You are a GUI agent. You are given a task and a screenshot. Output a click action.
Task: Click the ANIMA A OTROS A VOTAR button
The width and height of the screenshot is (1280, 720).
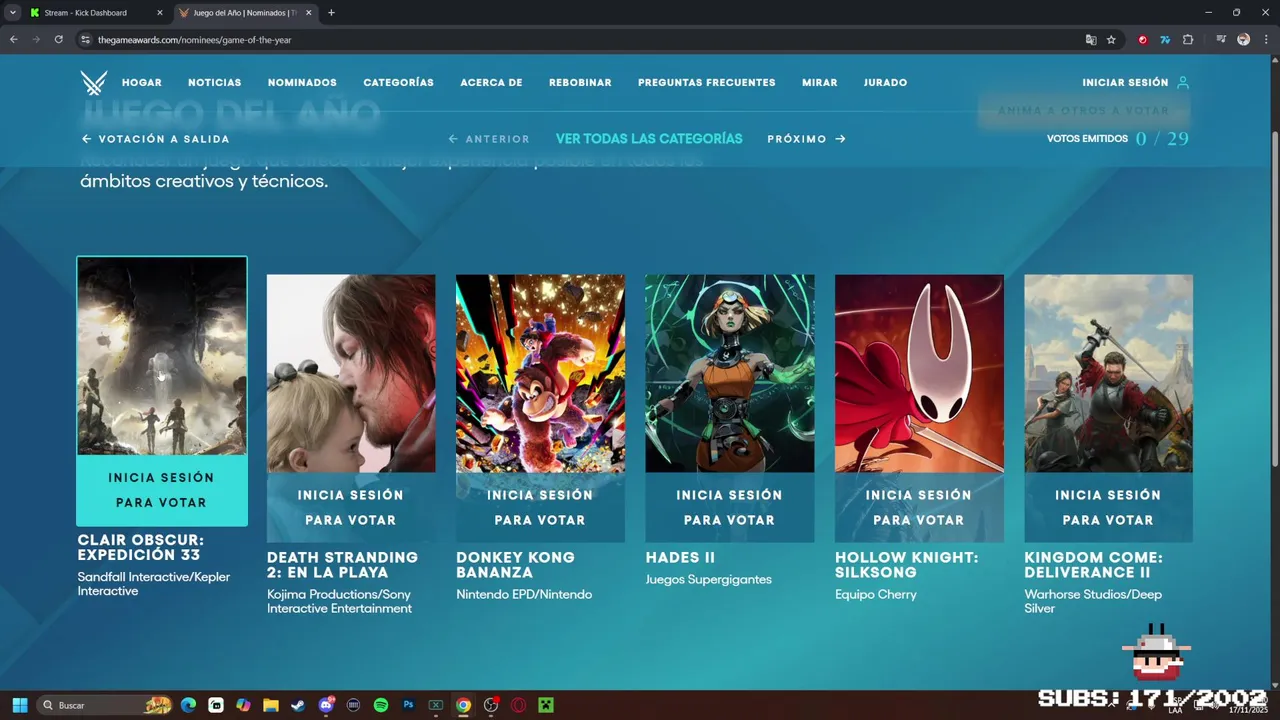coord(1083,111)
